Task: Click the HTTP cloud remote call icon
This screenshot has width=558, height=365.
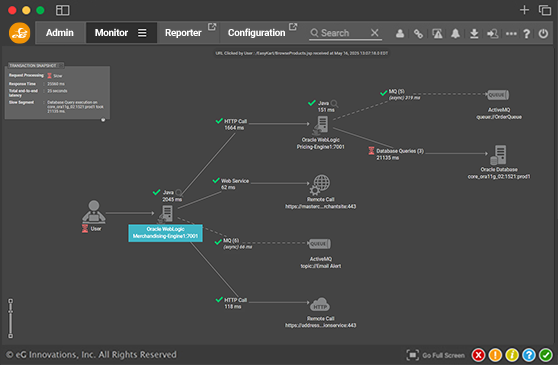Action: [x=320, y=305]
